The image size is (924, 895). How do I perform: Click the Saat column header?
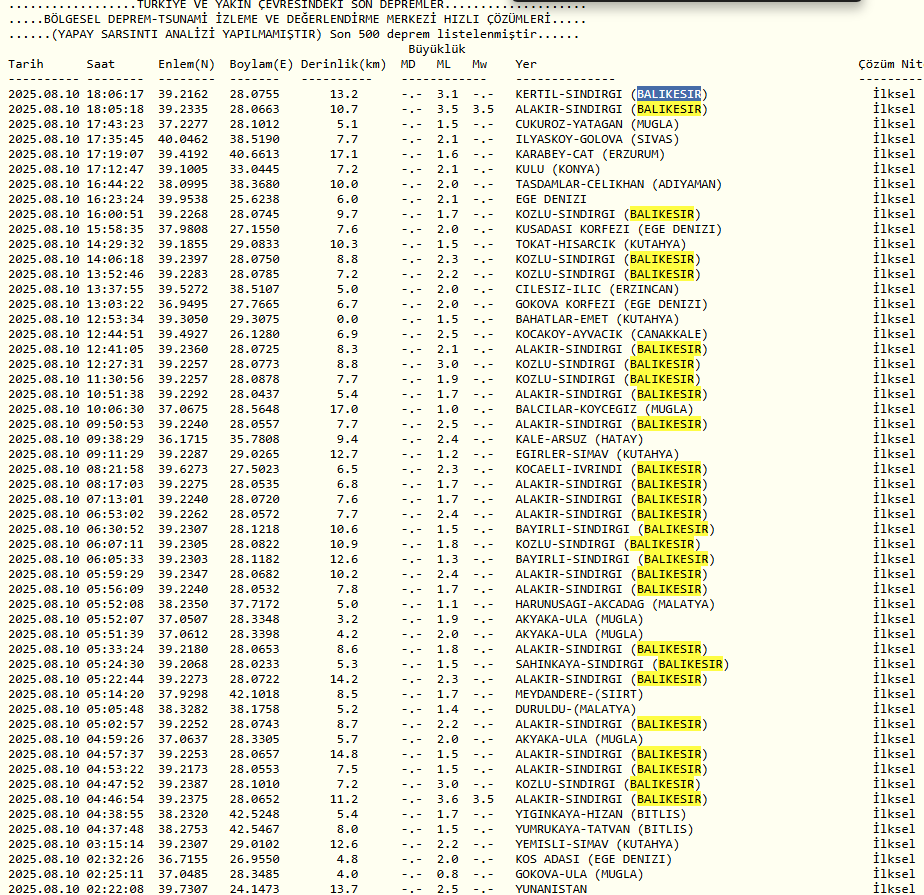(x=101, y=64)
